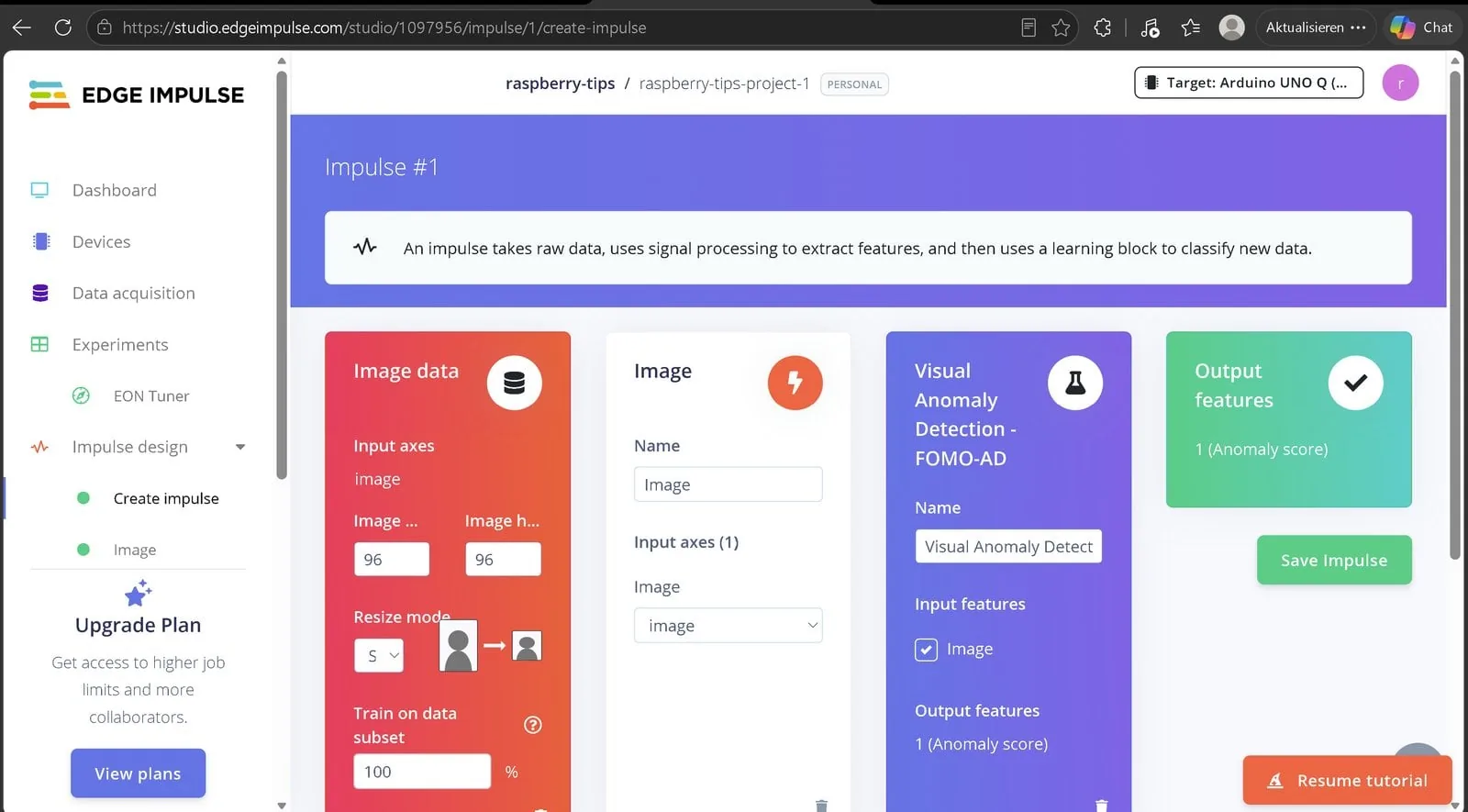Click the Visual Anomaly Detect name field

(x=1008, y=546)
